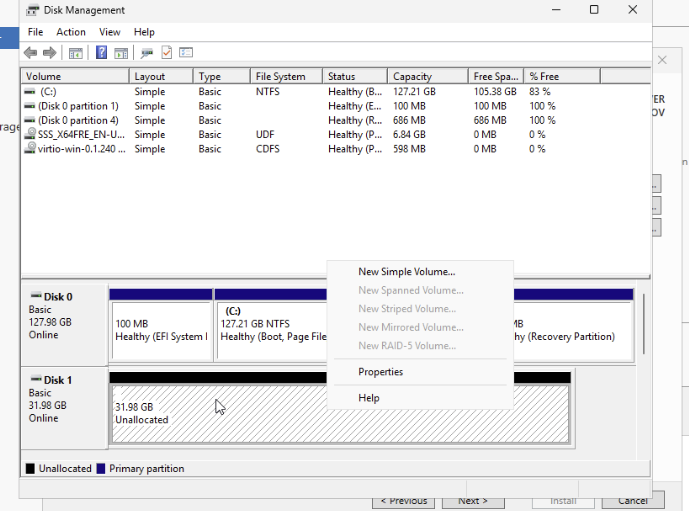Click the Back arrow toolbar icon
689x511 pixels.
click(x=30, y=53)
